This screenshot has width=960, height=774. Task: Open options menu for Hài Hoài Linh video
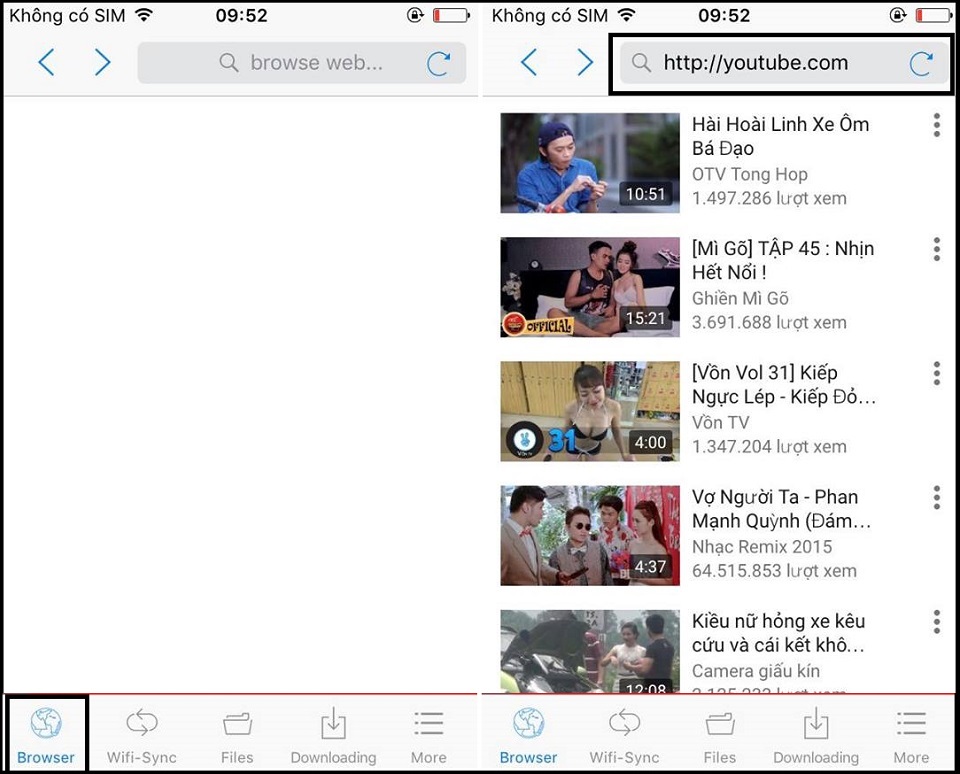pyautogui.click(x=936, y=126)
